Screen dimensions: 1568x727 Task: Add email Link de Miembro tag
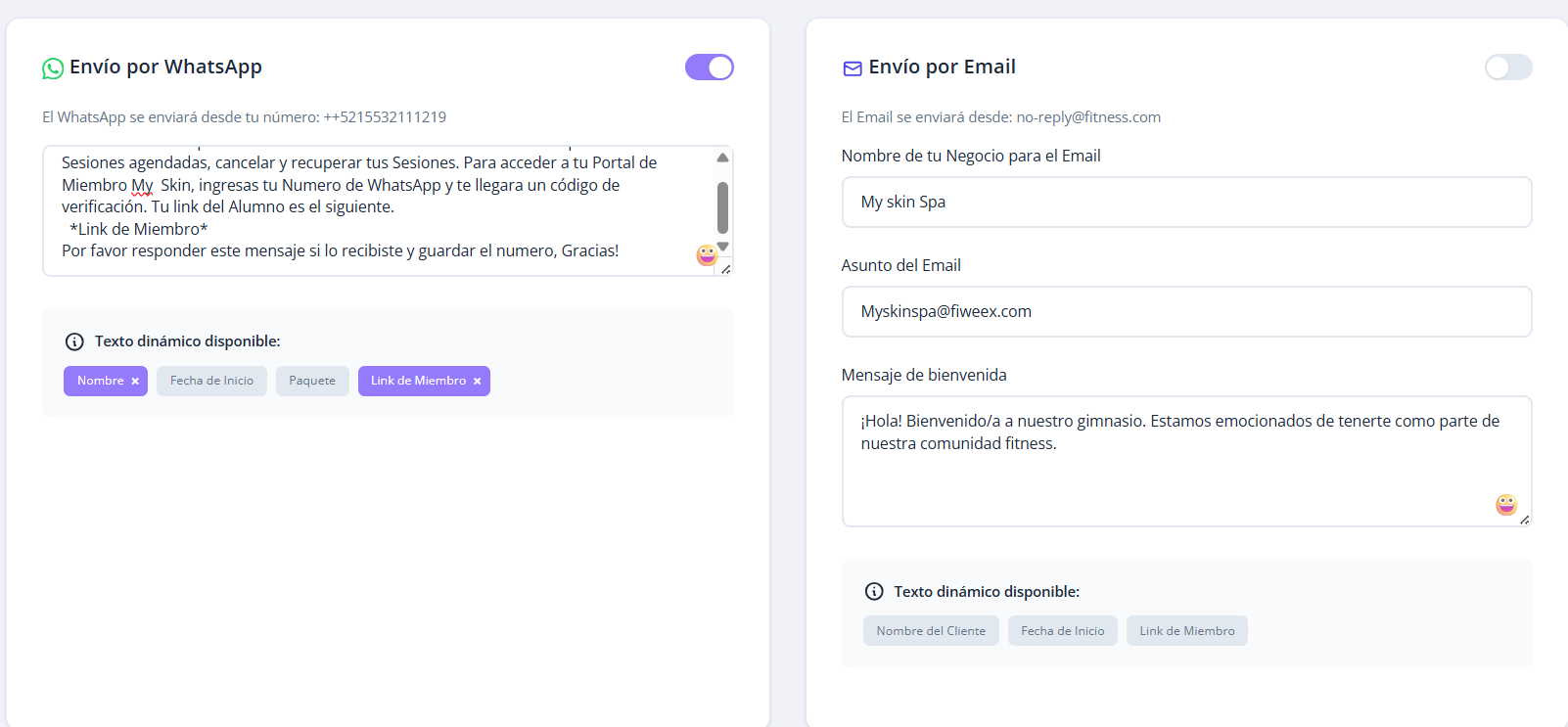coord(1186,631)
